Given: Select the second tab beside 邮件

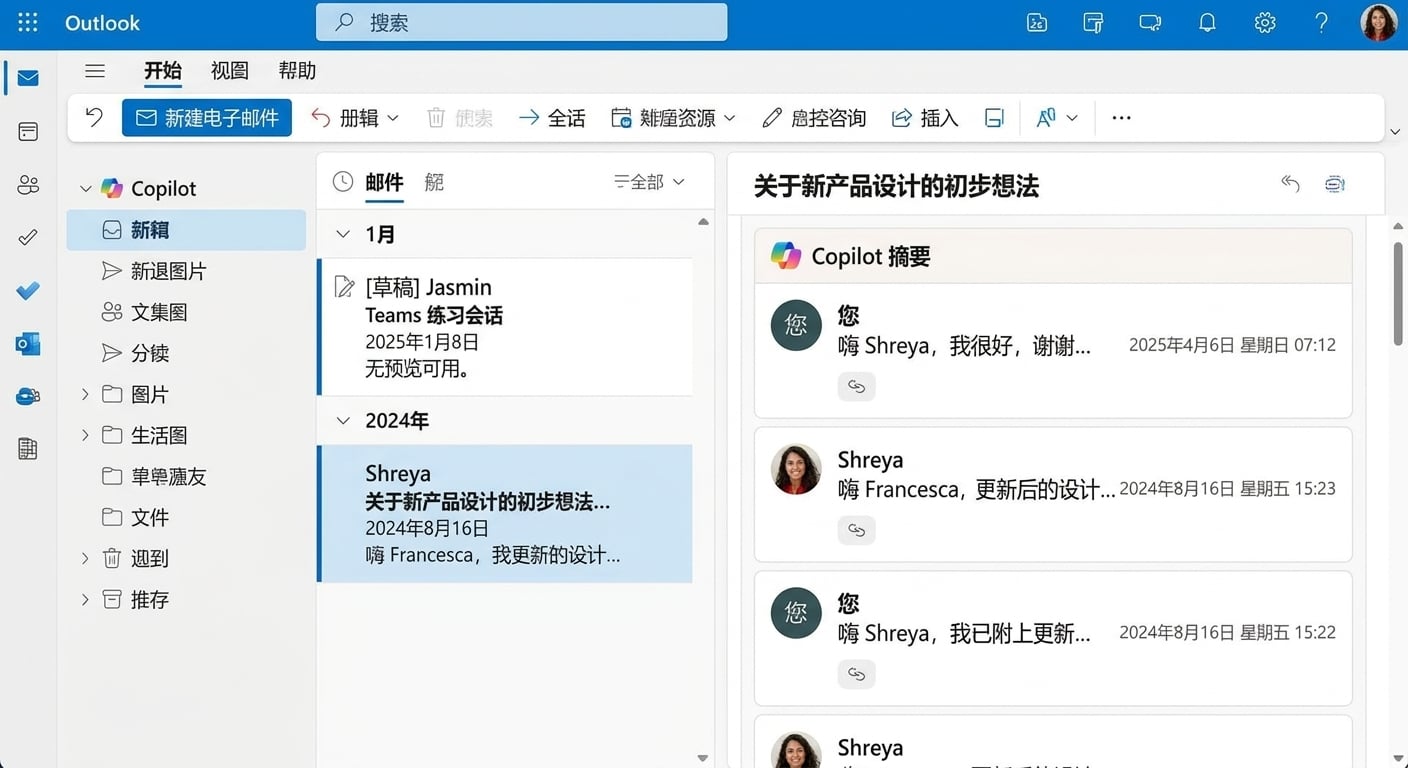Looking at the screenshot, I should [434, 182].
